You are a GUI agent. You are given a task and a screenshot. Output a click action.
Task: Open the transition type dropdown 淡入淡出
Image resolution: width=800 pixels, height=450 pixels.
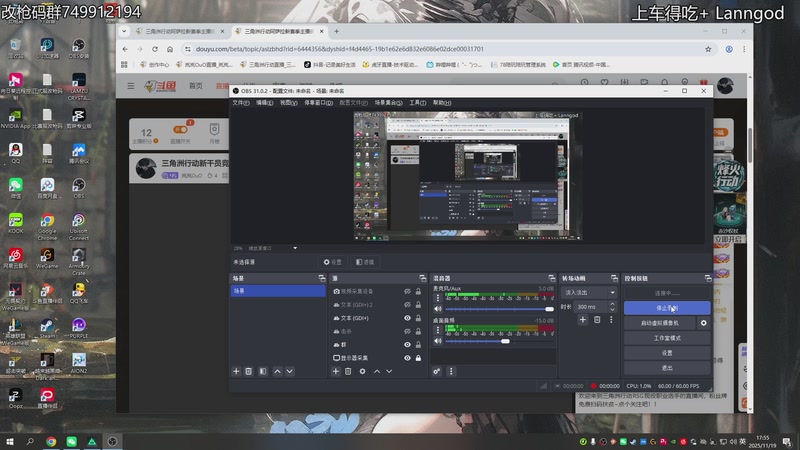coord(589,292)
